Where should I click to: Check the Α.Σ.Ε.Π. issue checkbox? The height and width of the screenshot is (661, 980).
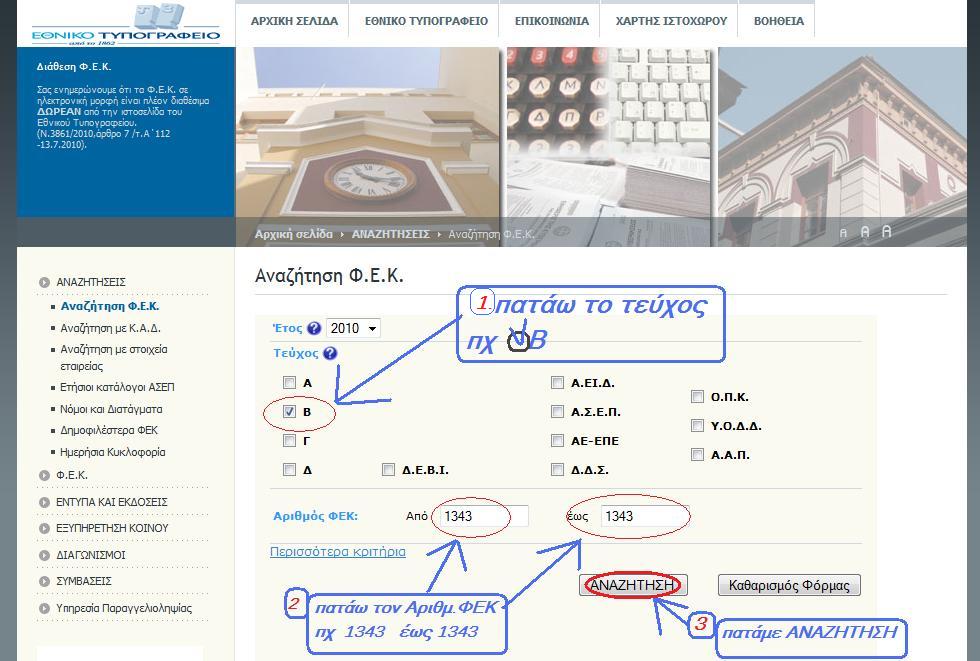tap(557, 411)
